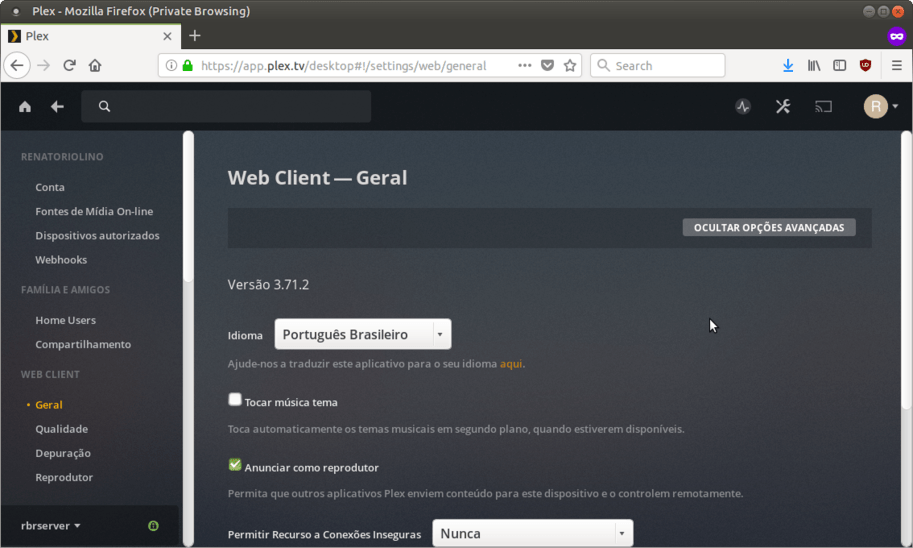This screenshot has height=548, width=913.
Task: Open the page actions three-dot menu
Action: [x=525, y=65]
